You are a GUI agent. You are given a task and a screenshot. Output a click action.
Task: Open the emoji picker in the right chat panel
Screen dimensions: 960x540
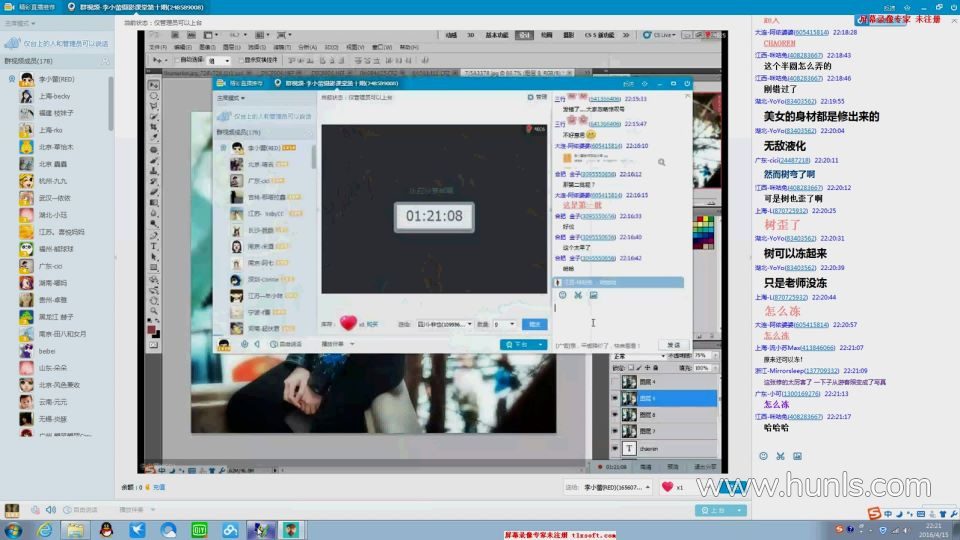[x=763, y=456]
